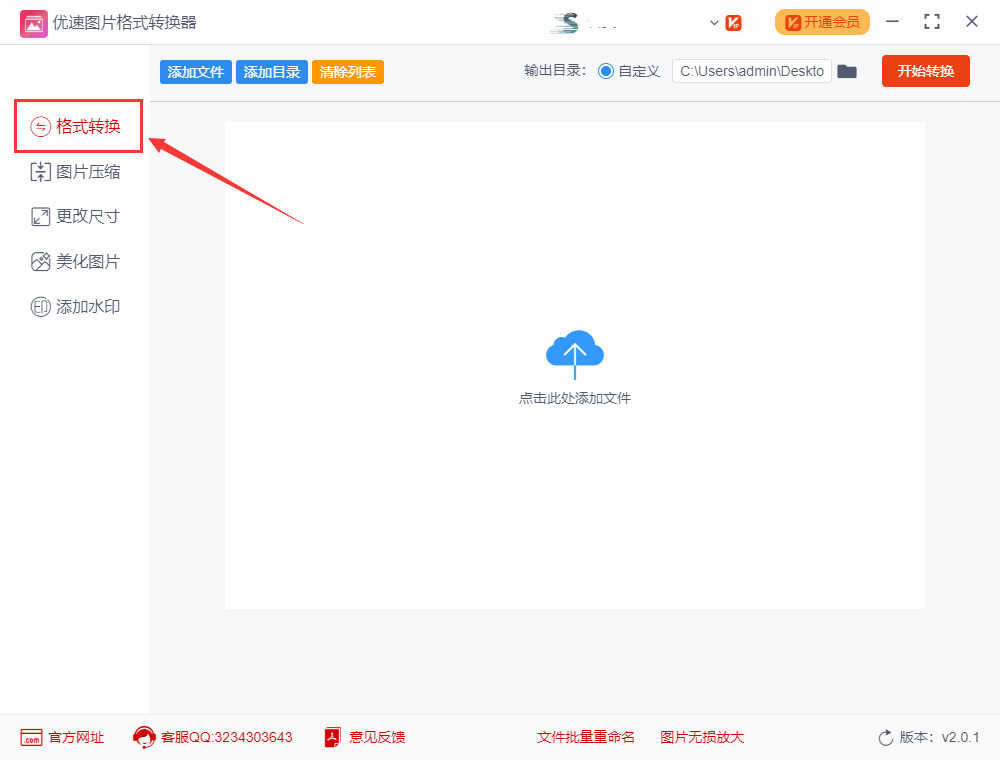The height and width of the screenshot is (760, 1000).
Task: Start conversion with 开始转换 button
Action: point(925,71)
